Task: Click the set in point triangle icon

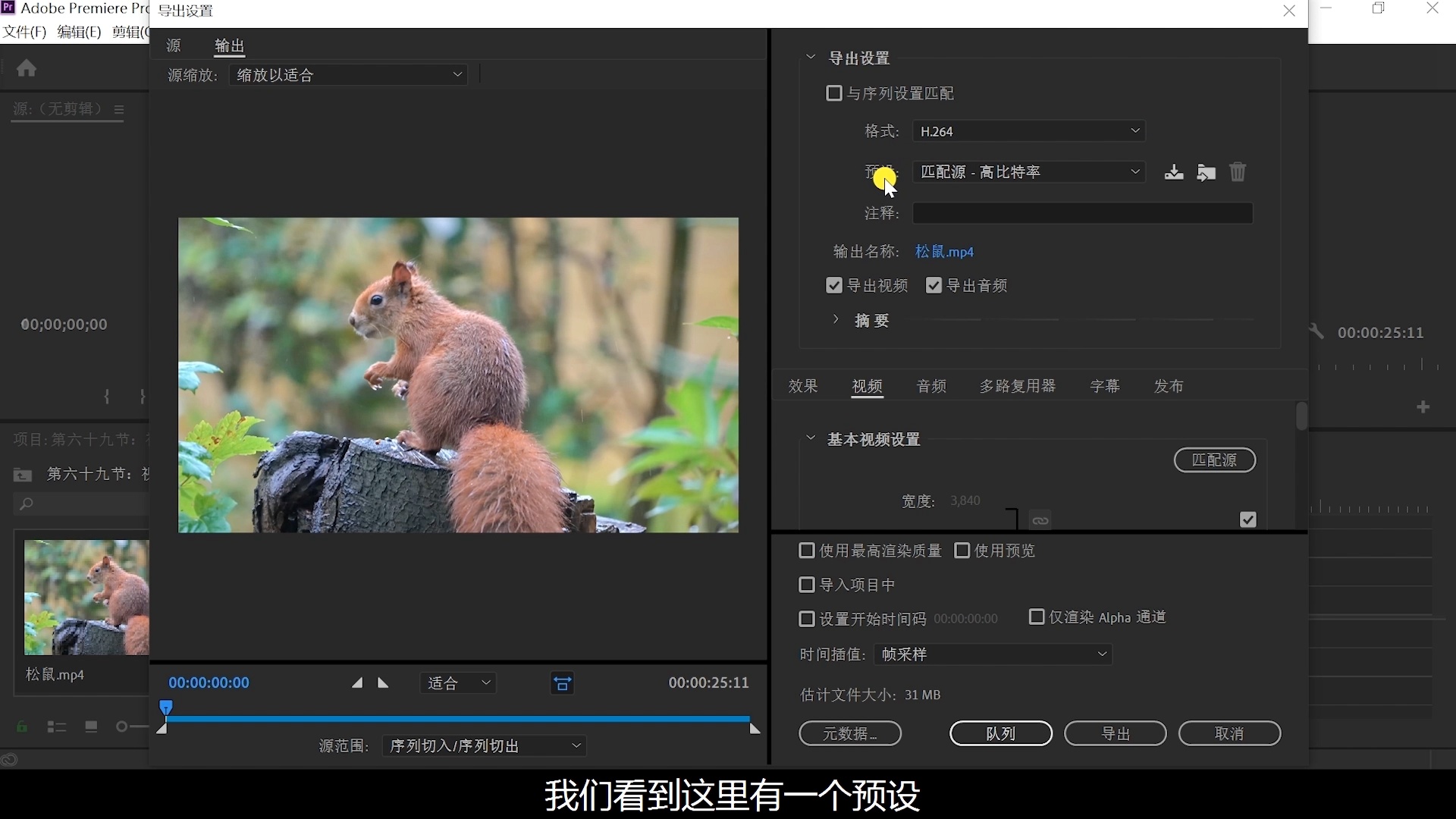Action: tap(357, 683)
